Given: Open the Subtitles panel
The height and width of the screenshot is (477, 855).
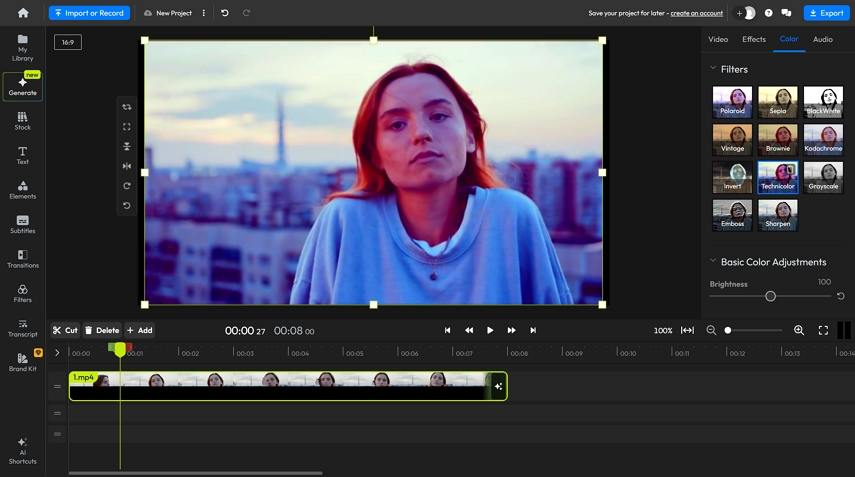Looking at the screenshot, I should coord(22,224).
